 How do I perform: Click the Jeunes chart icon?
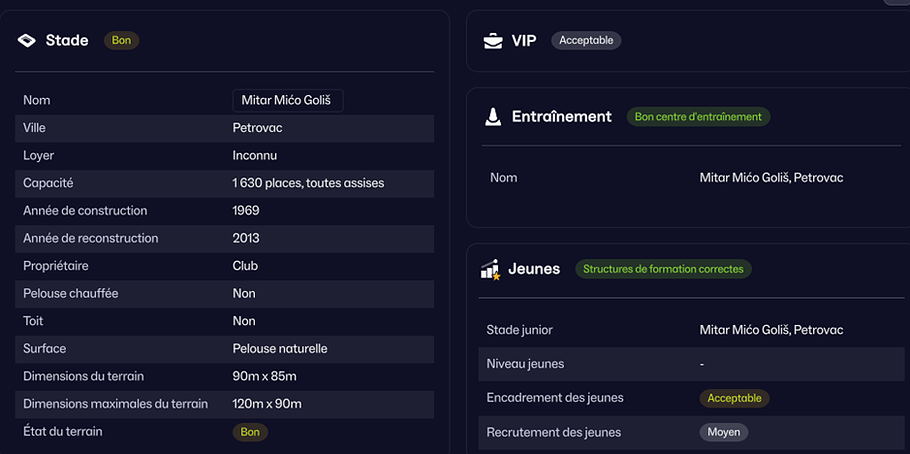pyautogui.click(x=490, y=269)
